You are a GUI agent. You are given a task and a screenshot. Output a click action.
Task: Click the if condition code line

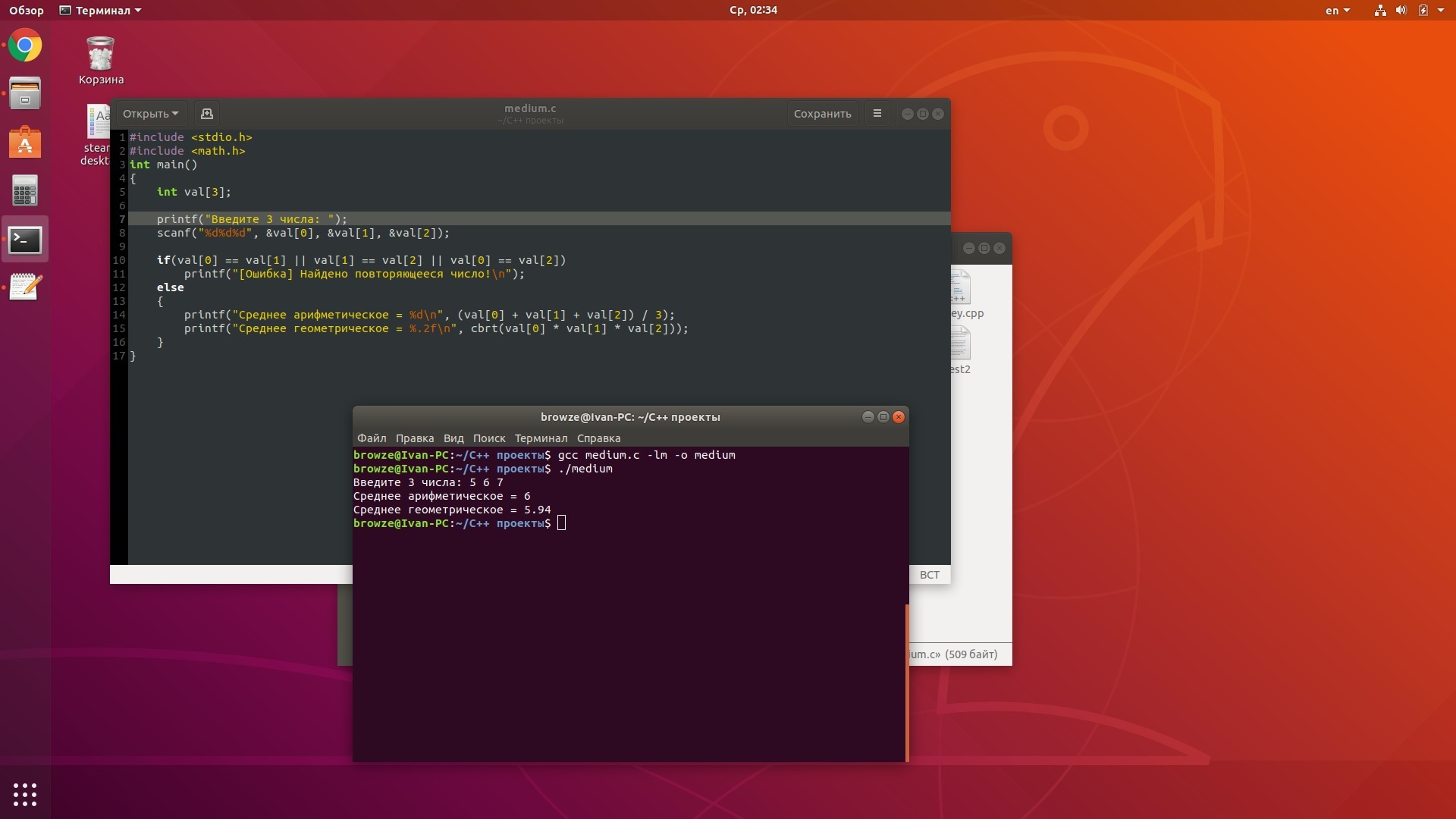coord(361,260)
